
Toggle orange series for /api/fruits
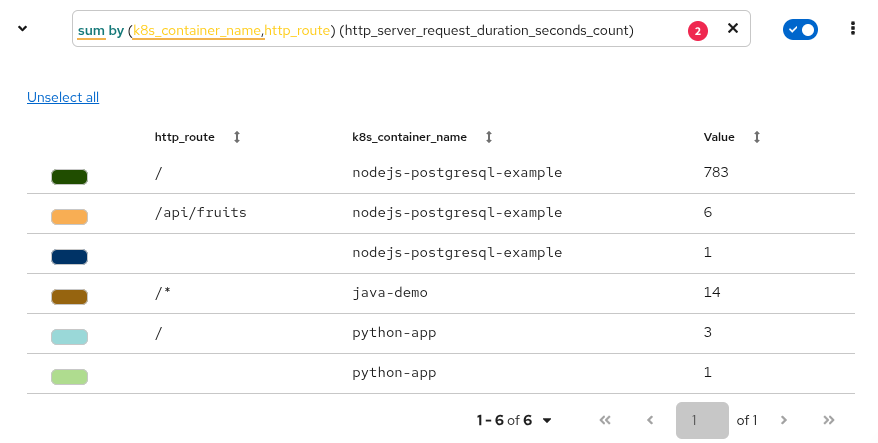(x=69, y=217)
